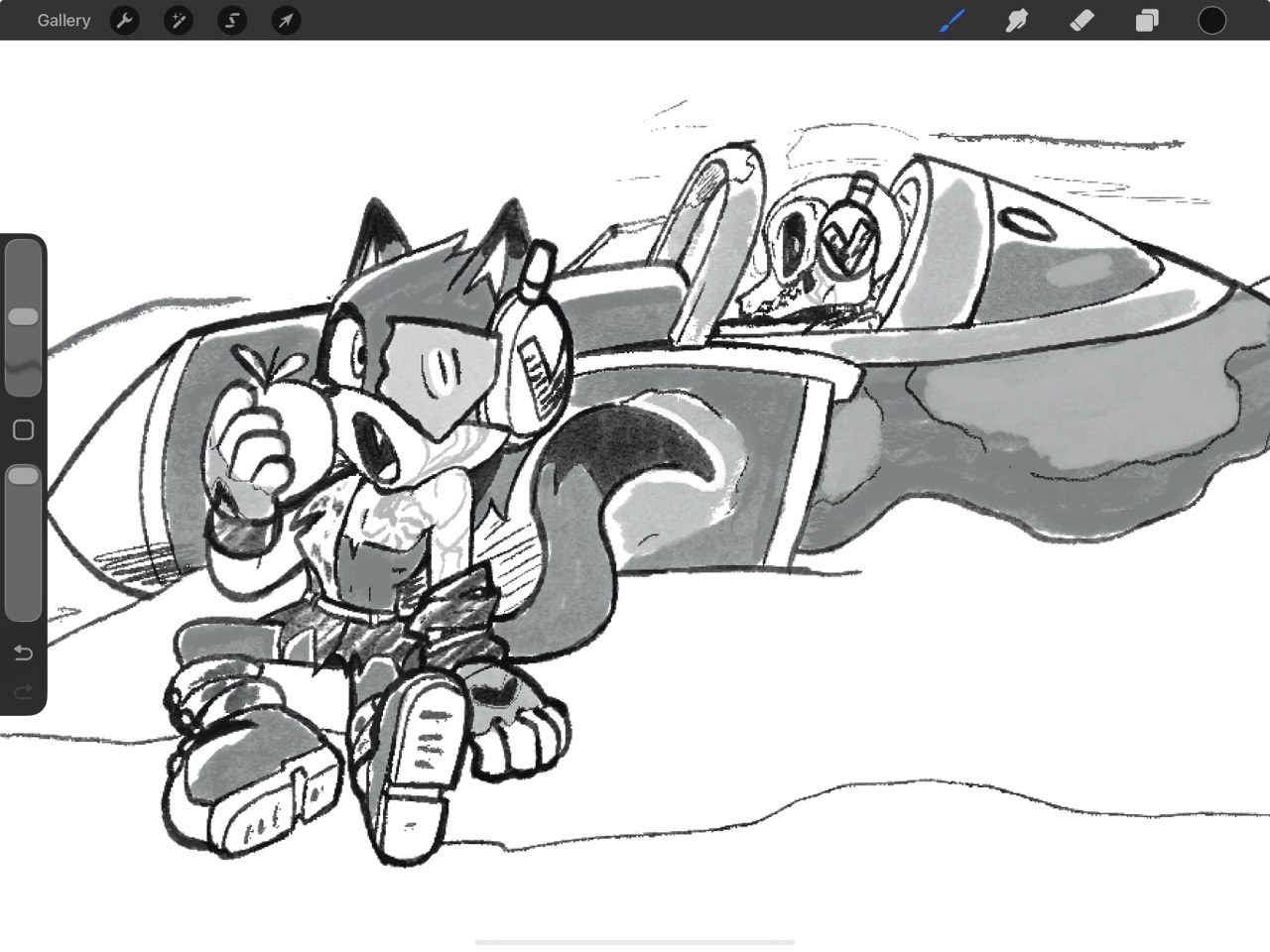
Task: Open the Layers panel
Action: (x=1147, y=20)
